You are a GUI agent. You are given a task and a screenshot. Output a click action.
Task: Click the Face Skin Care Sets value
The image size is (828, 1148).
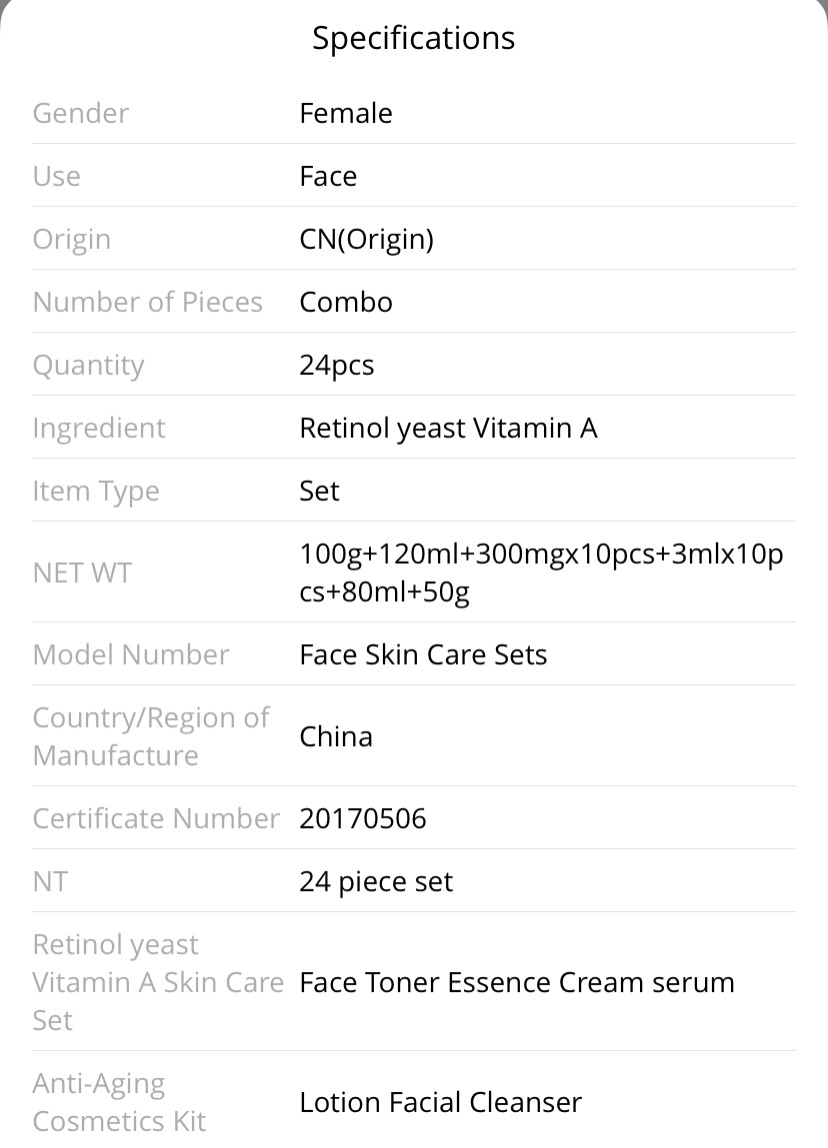(x=423, y=655)
